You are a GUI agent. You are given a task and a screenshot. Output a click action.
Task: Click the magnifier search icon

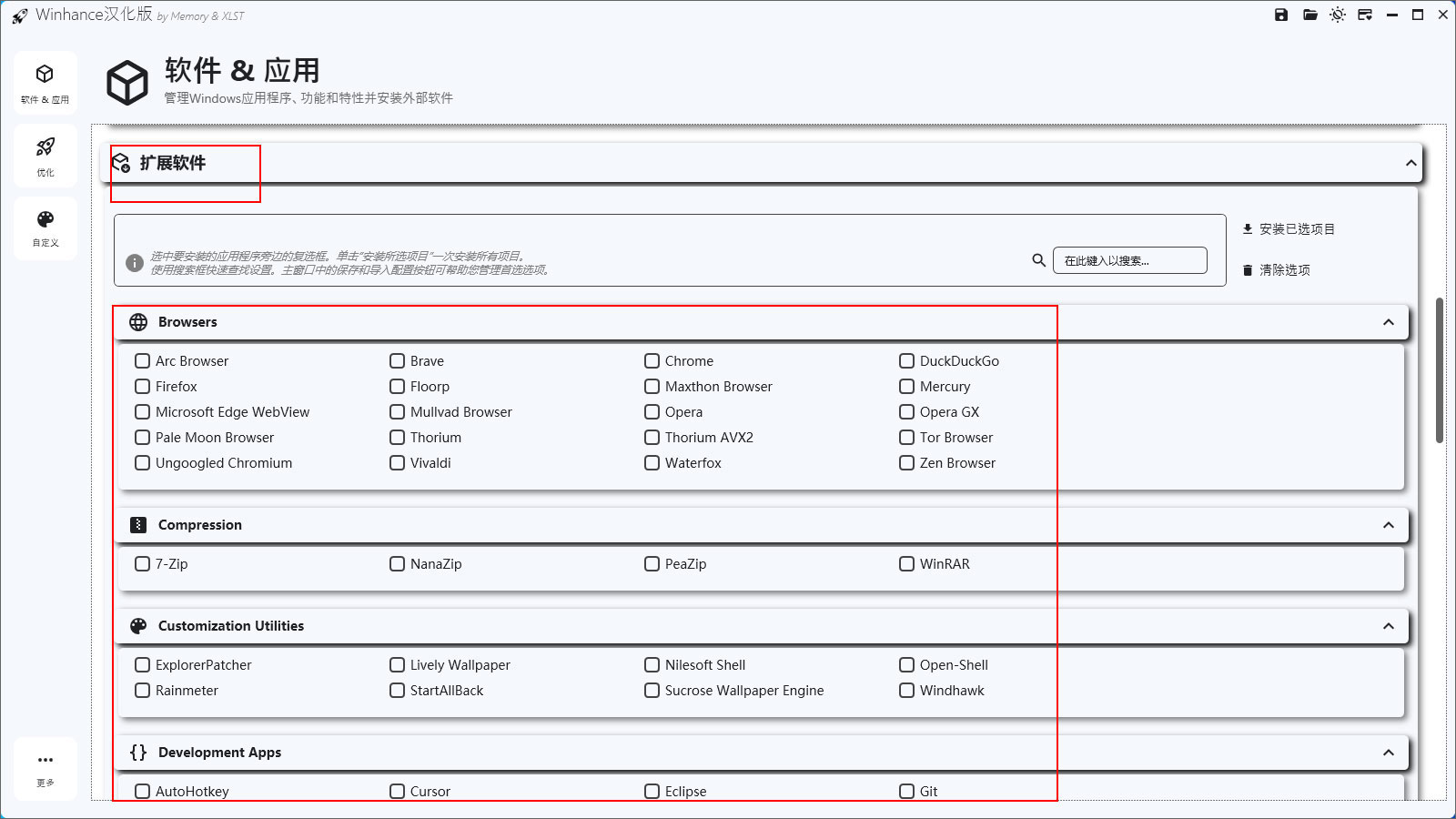coord(1038,260)
